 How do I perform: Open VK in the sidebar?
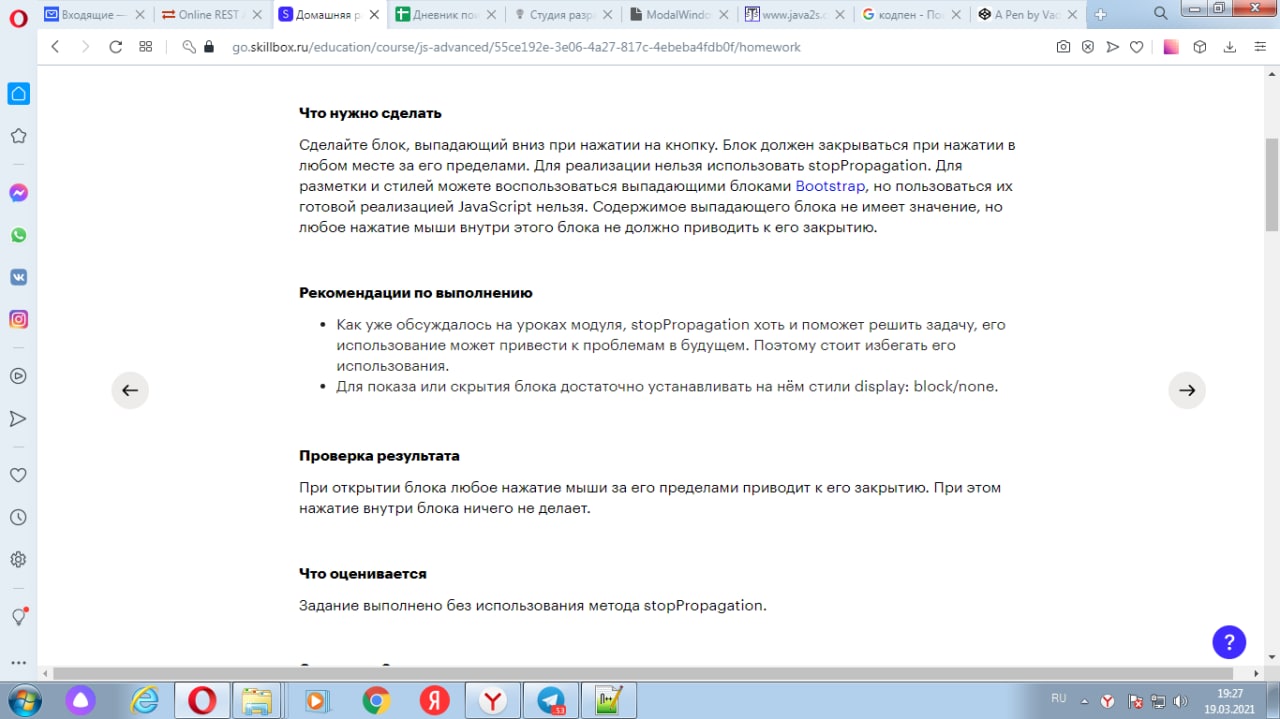tap(18, 277)
